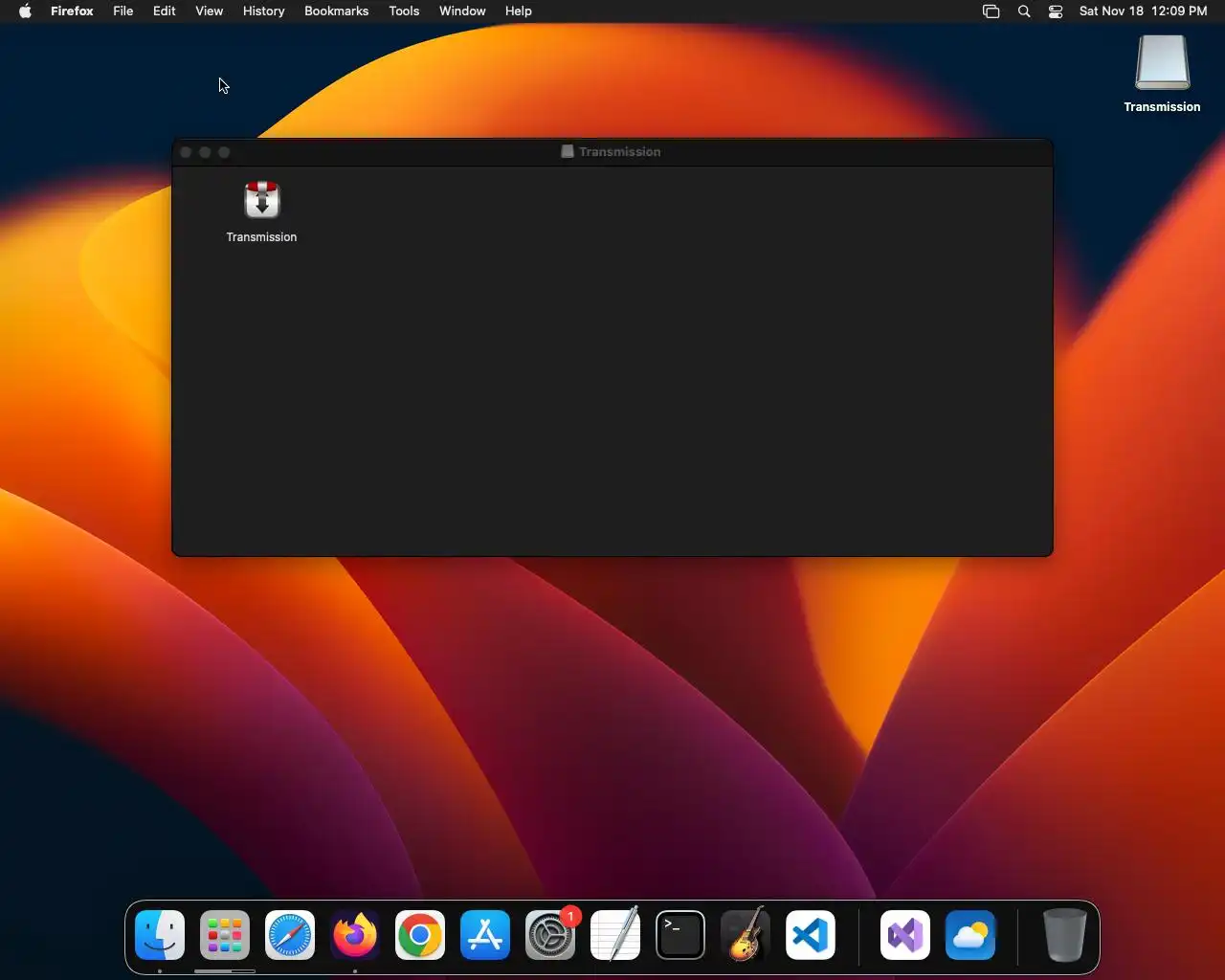Open Control Center in the menu bar
The height and width of the screenshot is (980, 1225).
coord(1056,11)
